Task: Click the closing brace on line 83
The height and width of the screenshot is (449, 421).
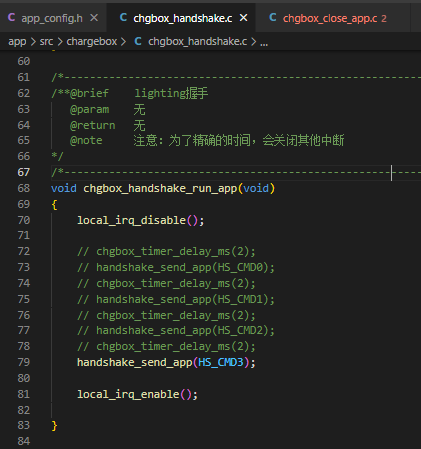Action: tap(54, 426)
